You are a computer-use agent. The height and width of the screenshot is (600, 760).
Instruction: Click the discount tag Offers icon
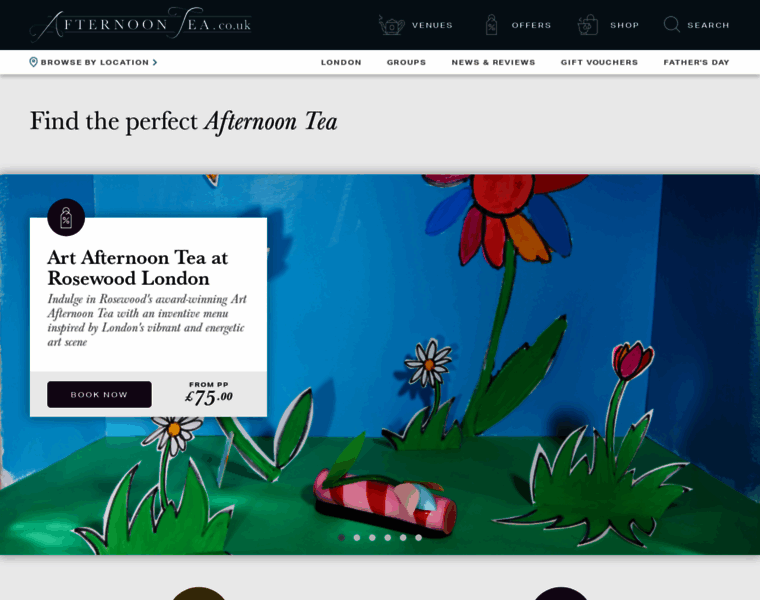coord(491,25)
